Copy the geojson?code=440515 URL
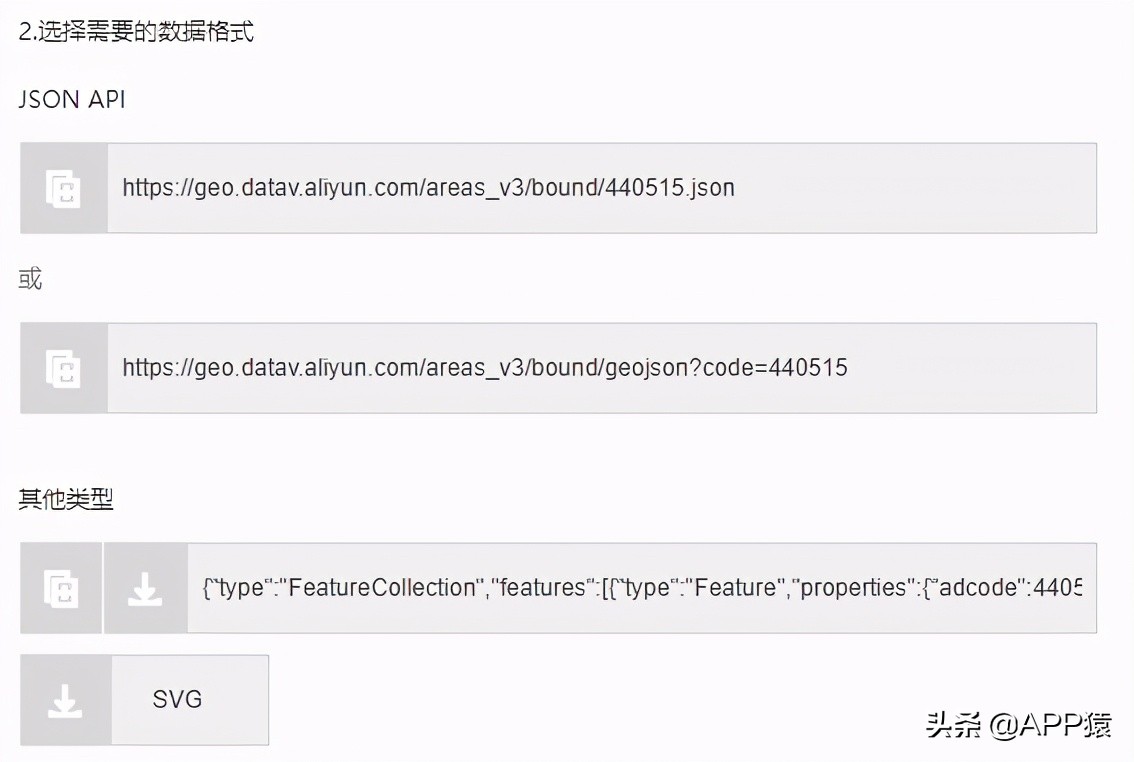The width and height of the screenshot is (1134, 762). tap(63, 368)
